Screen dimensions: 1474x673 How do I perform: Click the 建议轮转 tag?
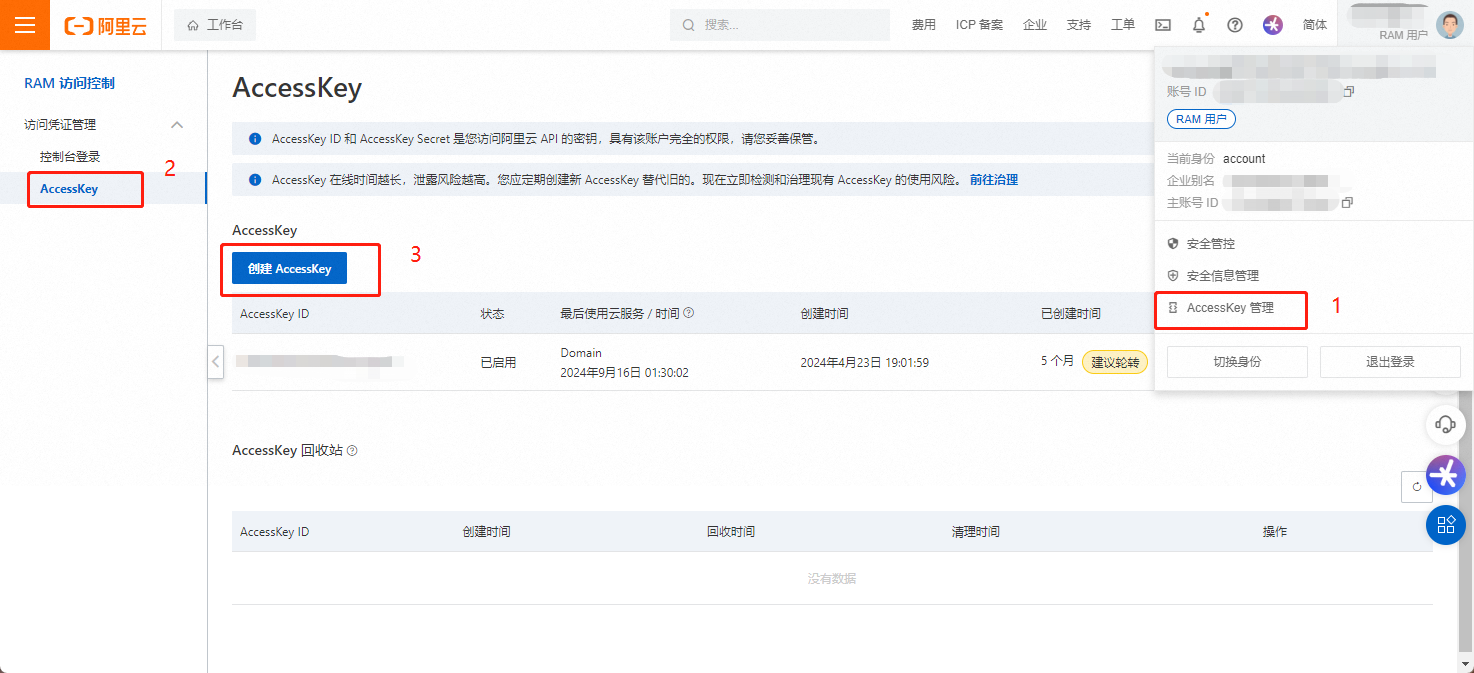pyautogui.click(x=1115, y=362)
